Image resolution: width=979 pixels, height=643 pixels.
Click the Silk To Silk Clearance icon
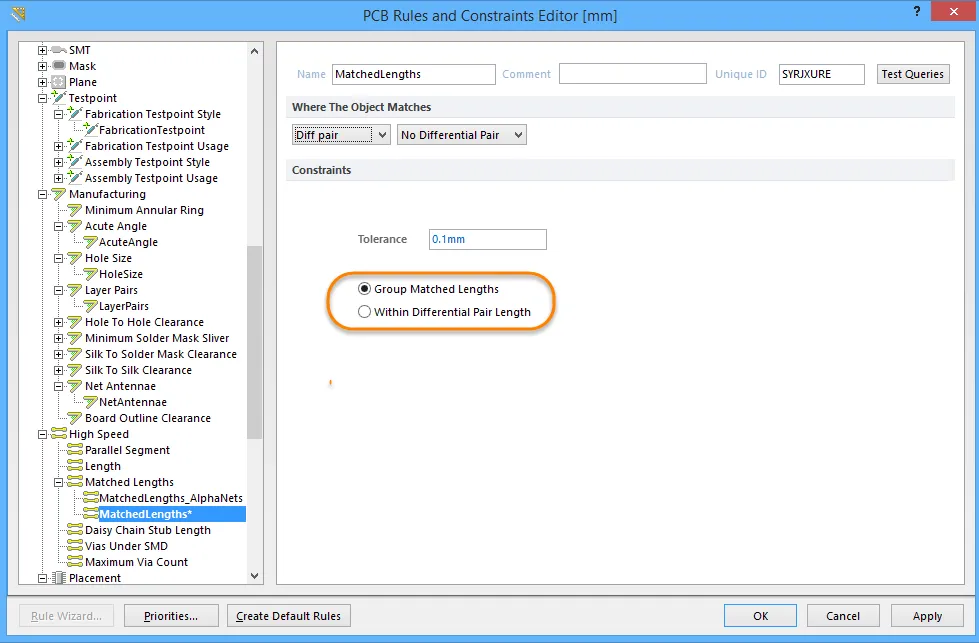(x=75, y=370)
